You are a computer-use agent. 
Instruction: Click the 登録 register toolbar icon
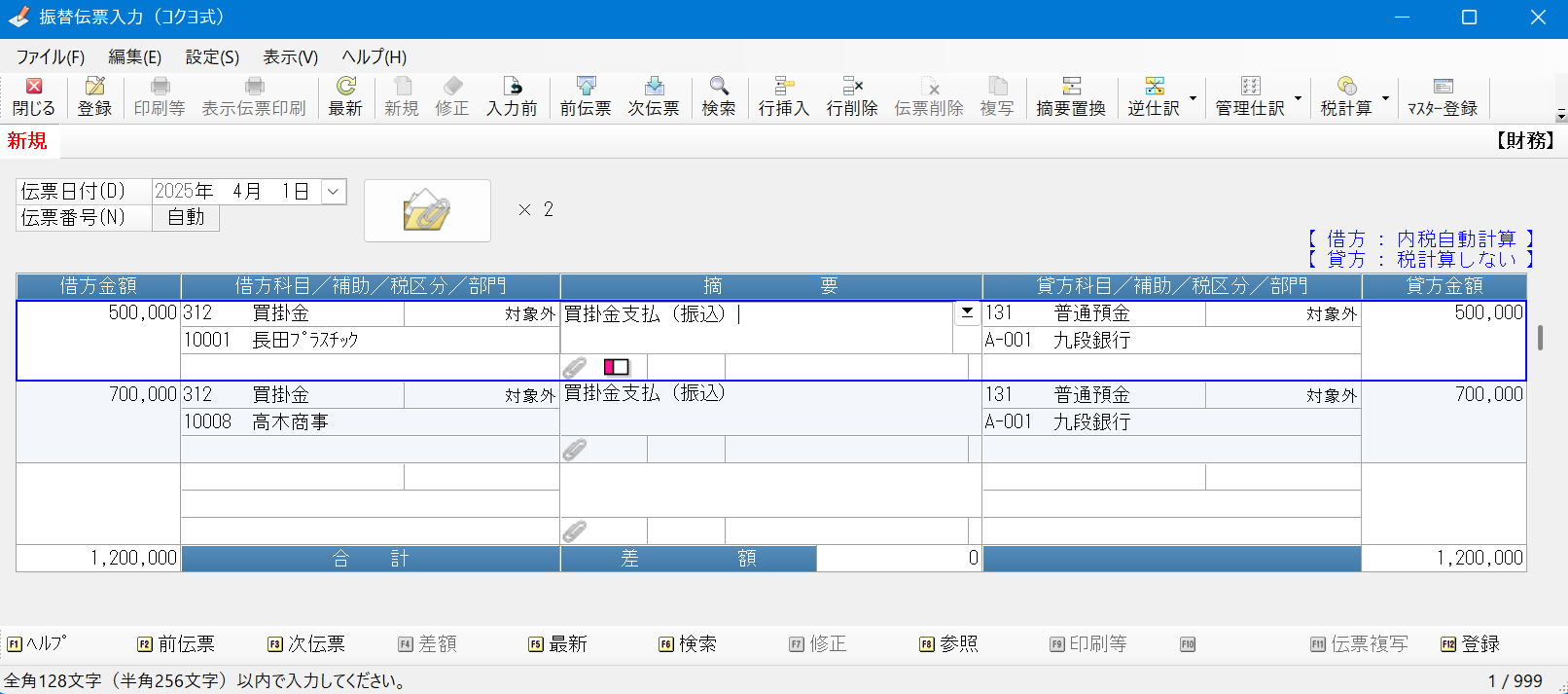pyautogui.click(x=94, y=97)
